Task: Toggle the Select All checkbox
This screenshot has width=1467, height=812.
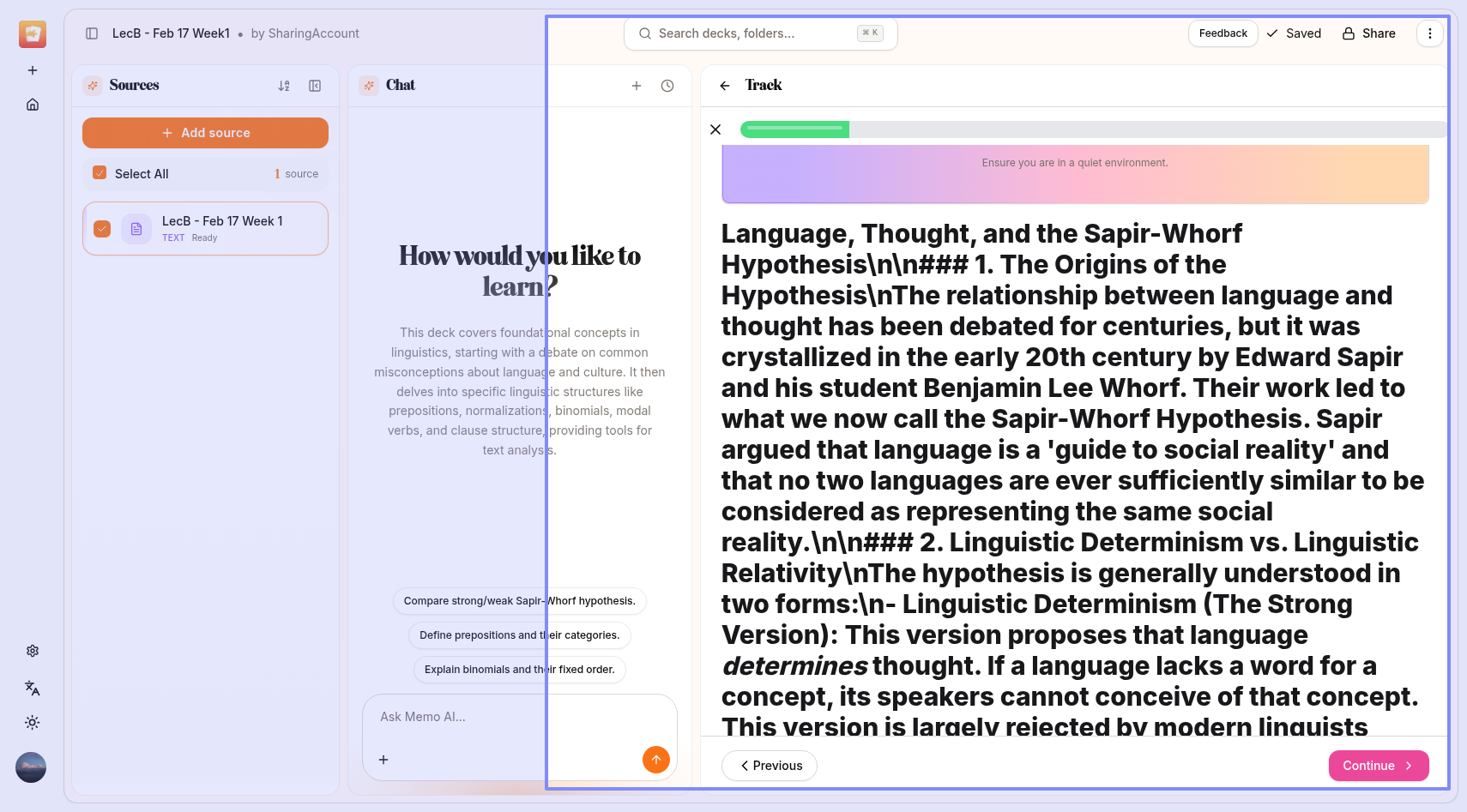Action: pyautogui.click(x=100, y=173)
